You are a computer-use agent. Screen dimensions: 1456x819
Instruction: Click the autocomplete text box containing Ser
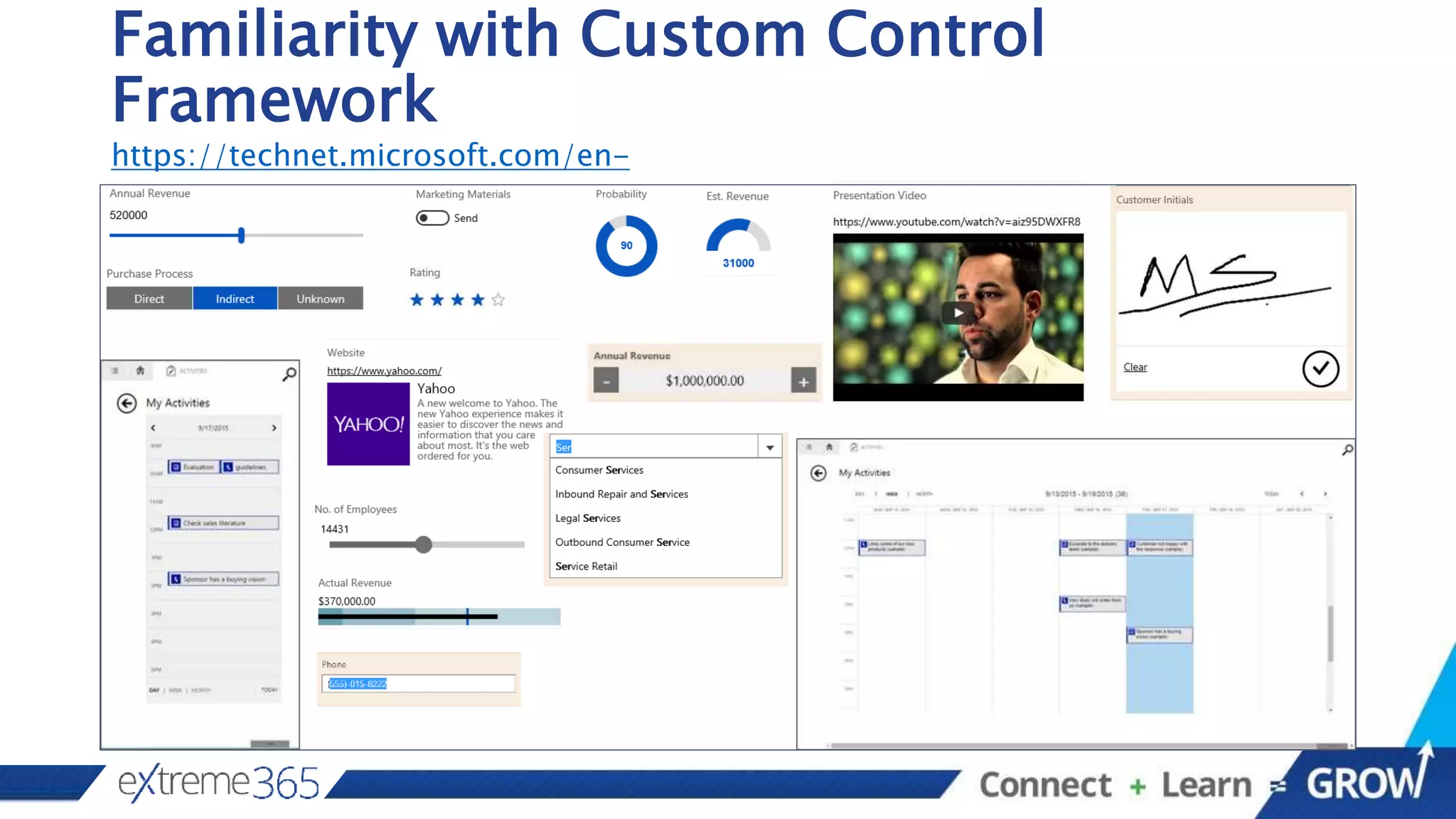pyautogui.click(x=653, y=446)
